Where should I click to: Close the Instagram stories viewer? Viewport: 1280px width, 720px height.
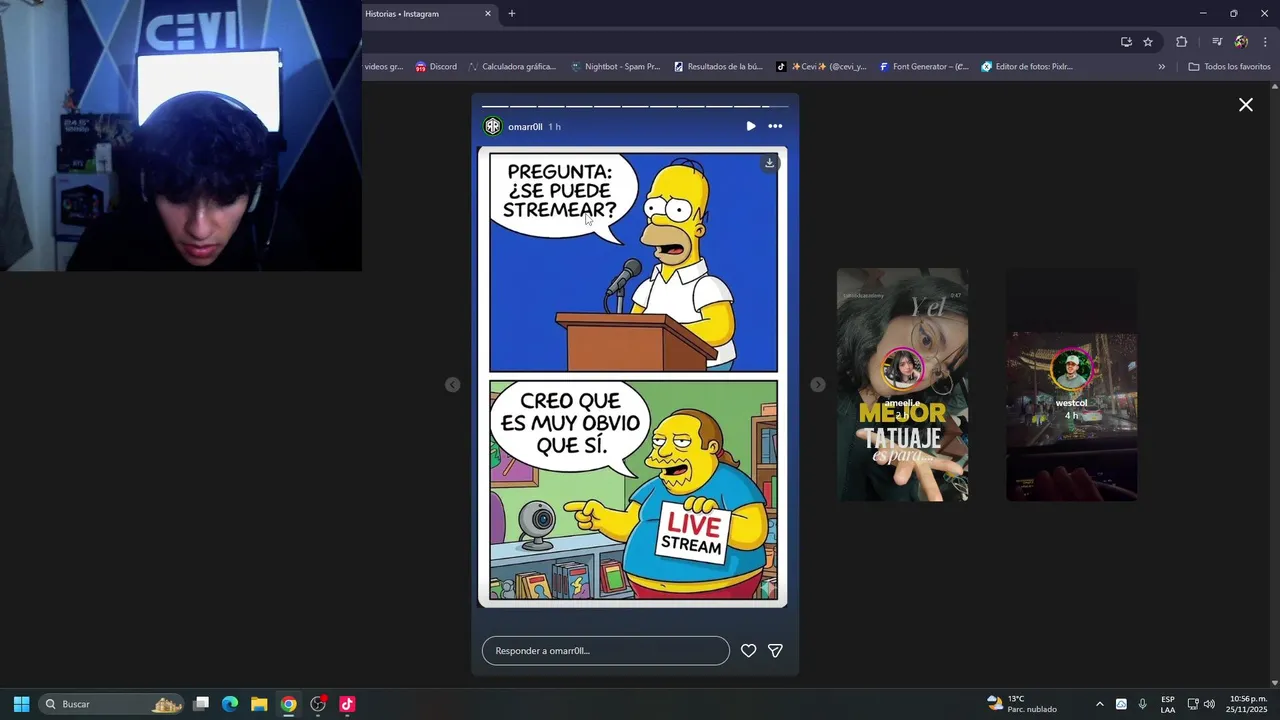(1246, 105)
